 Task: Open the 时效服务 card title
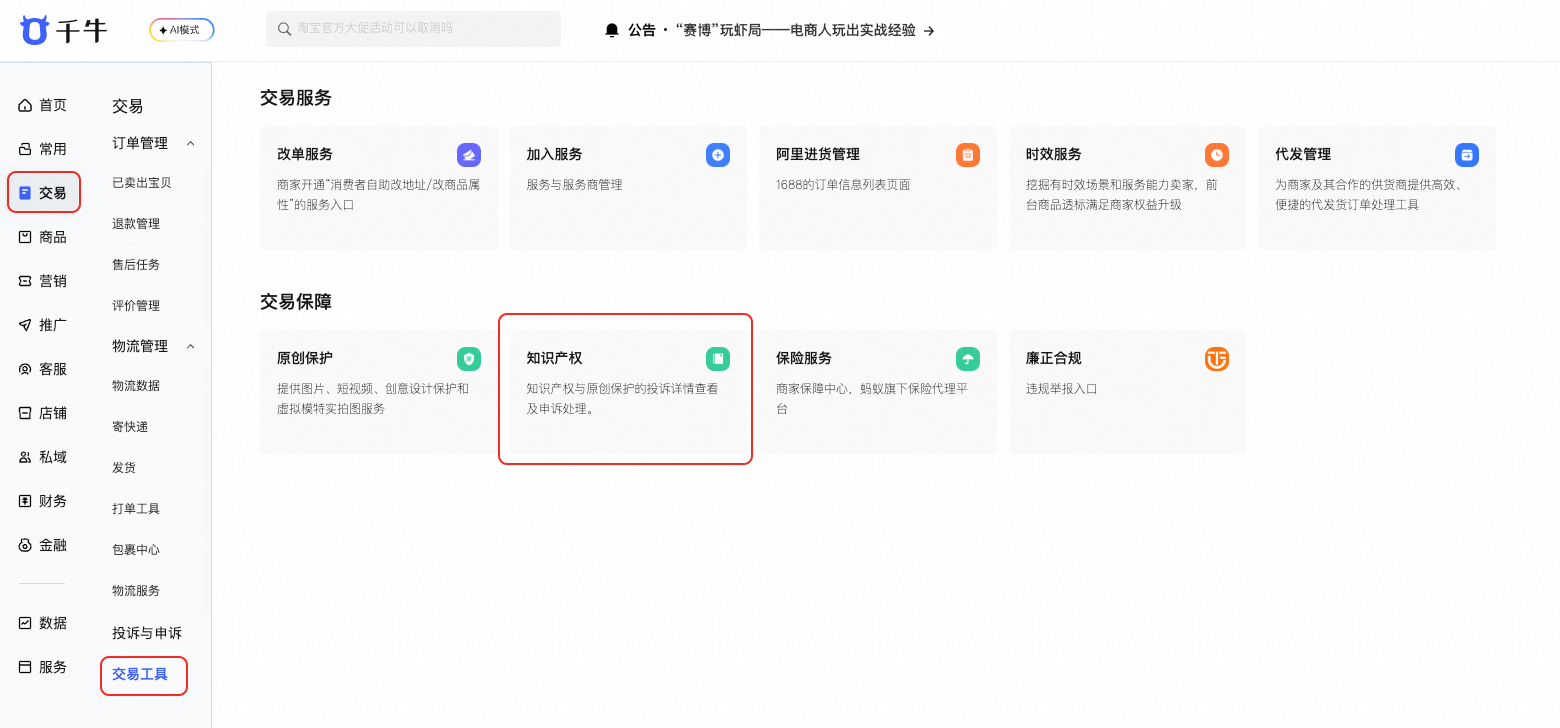(1054, 154)
